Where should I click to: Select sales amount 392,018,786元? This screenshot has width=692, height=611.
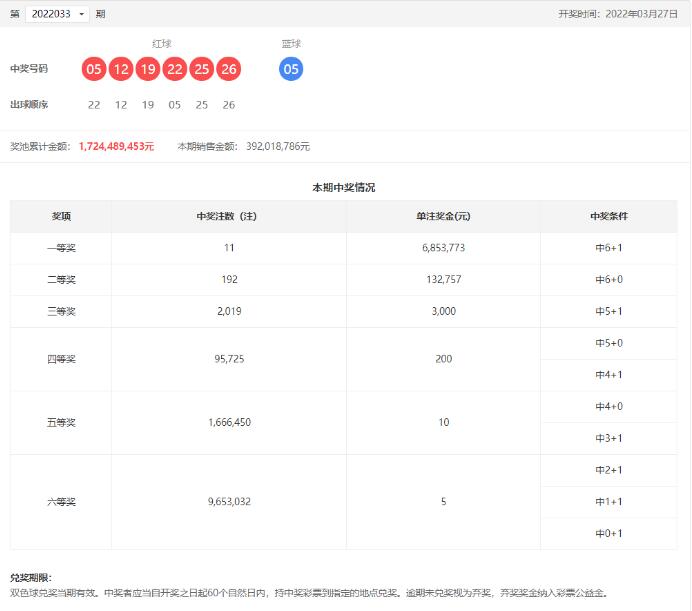coord(278,146)
